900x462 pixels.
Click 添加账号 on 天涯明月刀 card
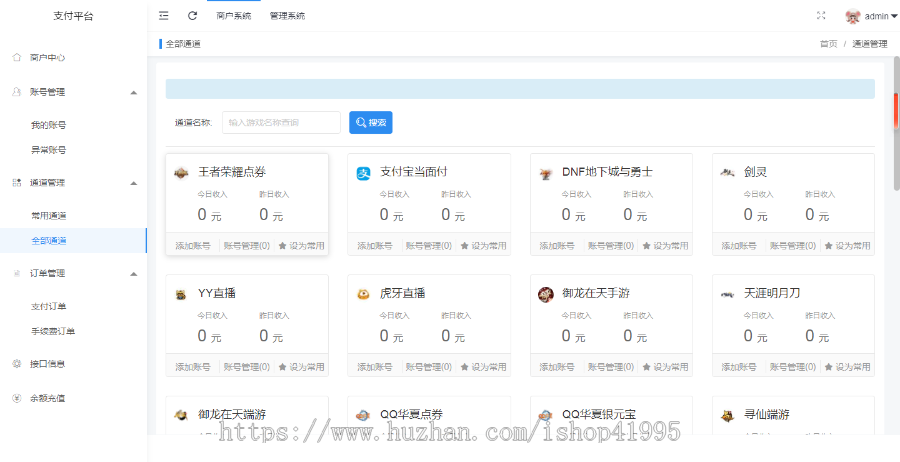point(739,367)
